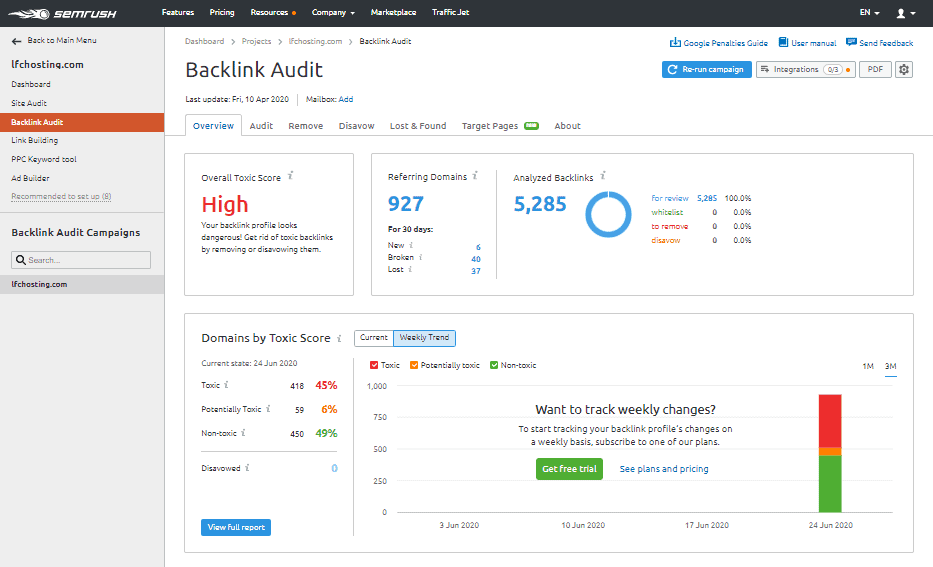Click info icon next to Referring Domains

pos(475,176)
